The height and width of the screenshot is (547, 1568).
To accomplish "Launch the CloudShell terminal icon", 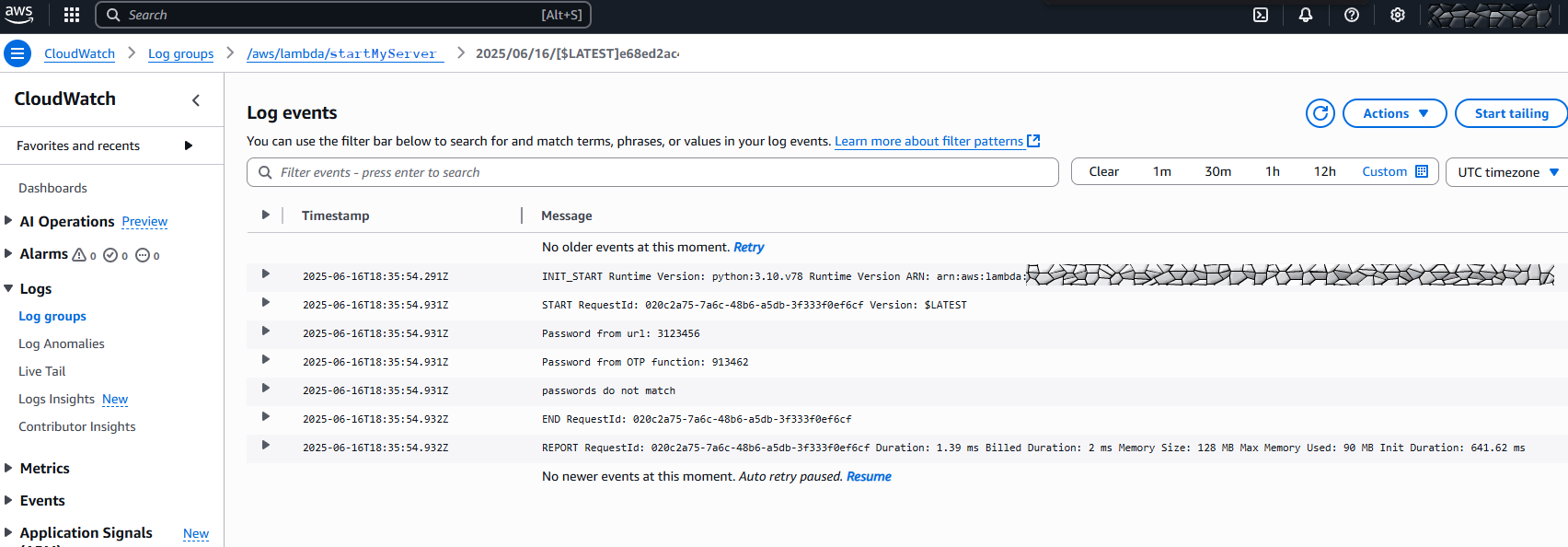I will (1261, 15).
